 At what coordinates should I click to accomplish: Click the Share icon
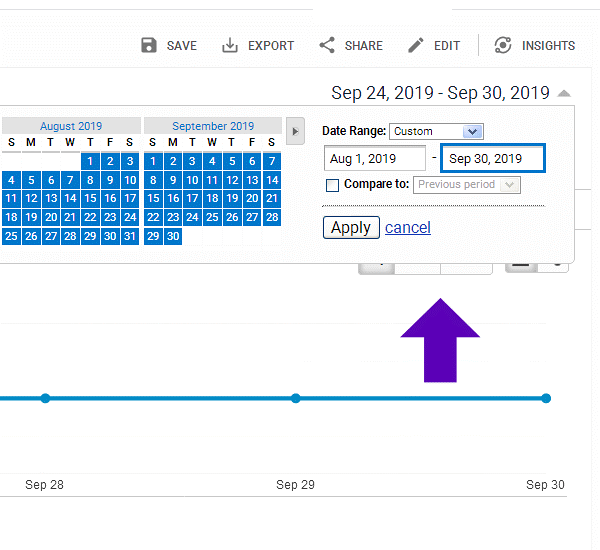327,46
